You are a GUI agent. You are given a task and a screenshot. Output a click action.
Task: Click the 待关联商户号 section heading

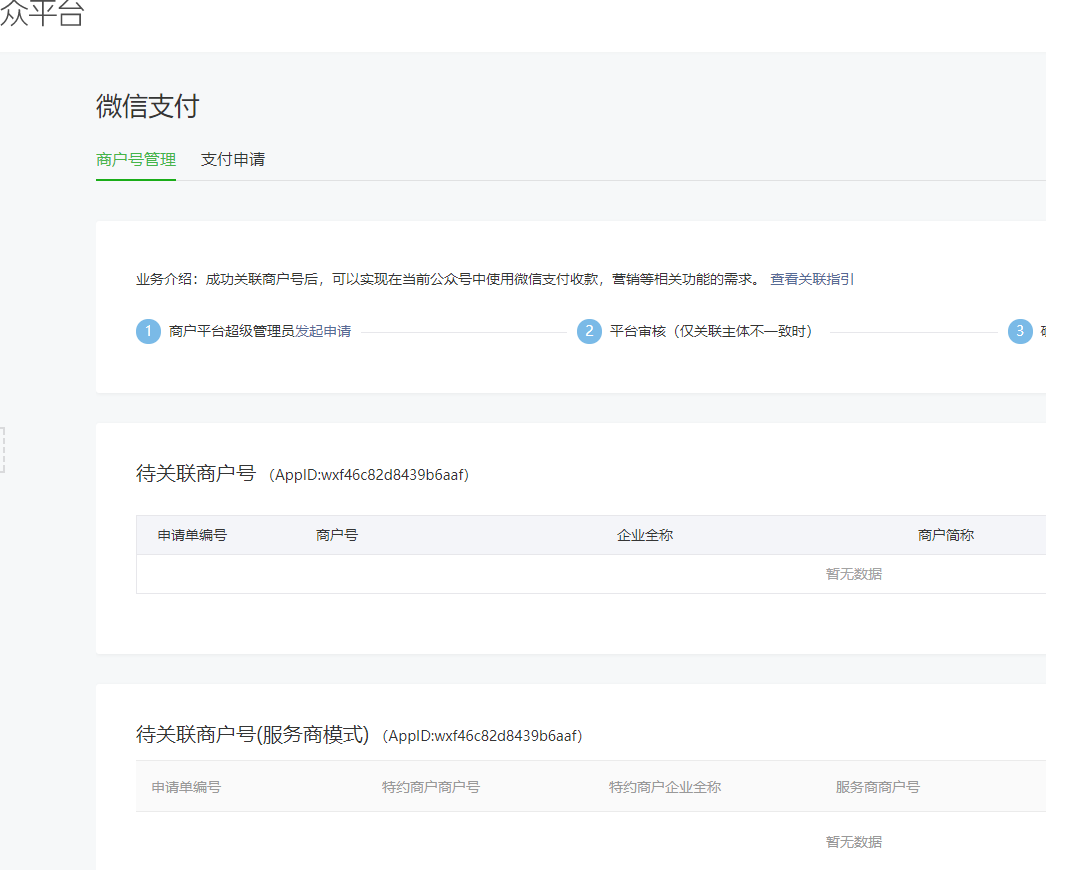pos(196,474)
